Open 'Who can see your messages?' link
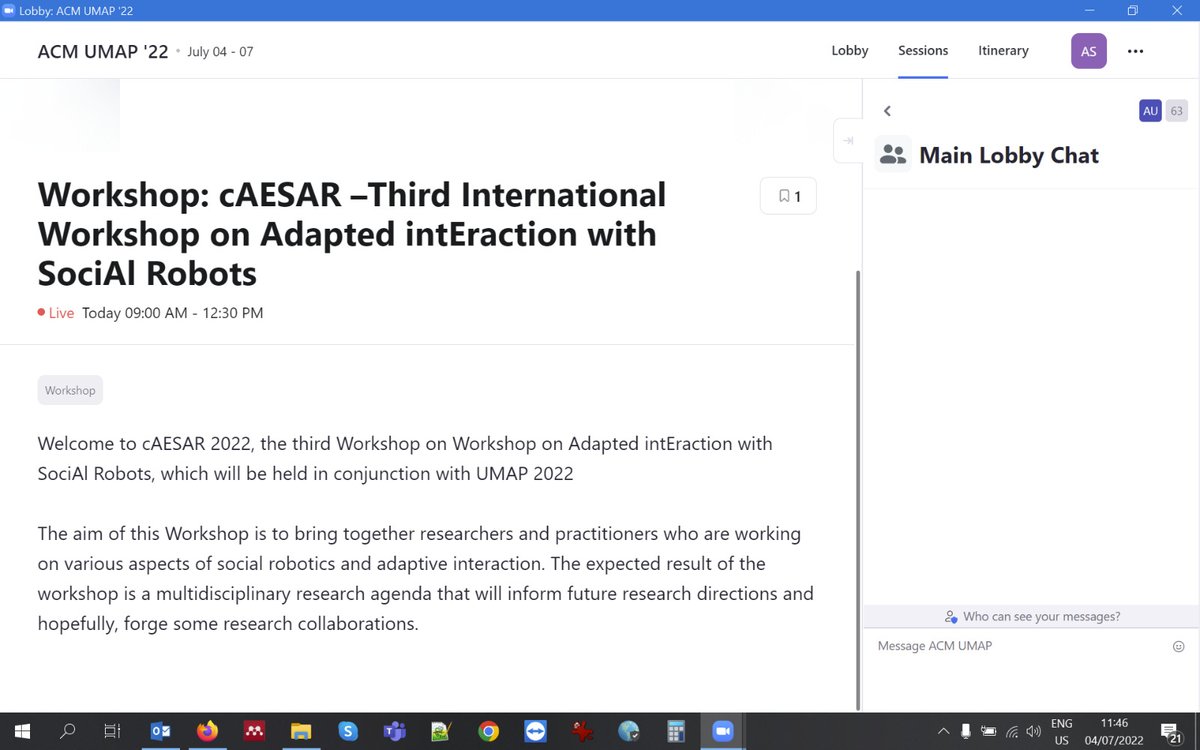1200x750 pixels. coord(1032,617)
